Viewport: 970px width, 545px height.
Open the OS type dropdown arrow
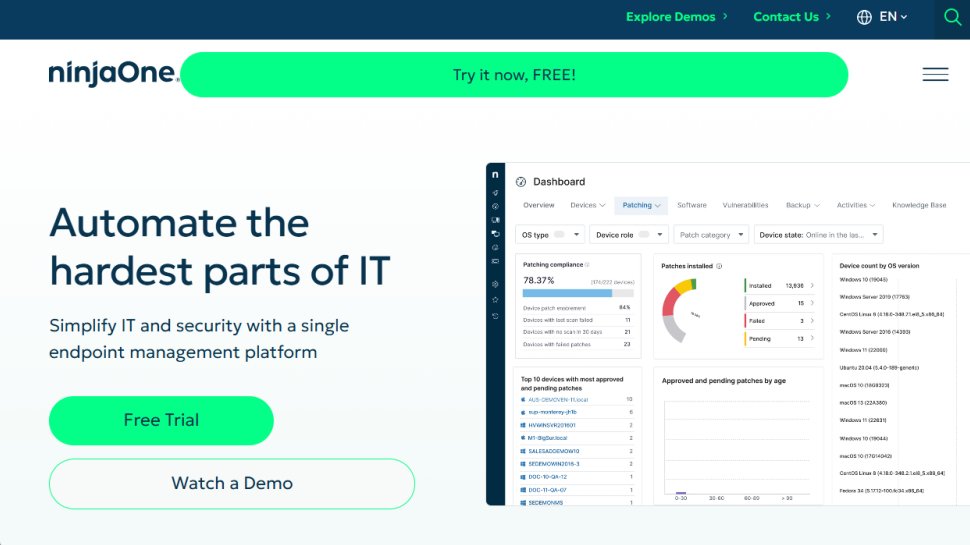576,234
